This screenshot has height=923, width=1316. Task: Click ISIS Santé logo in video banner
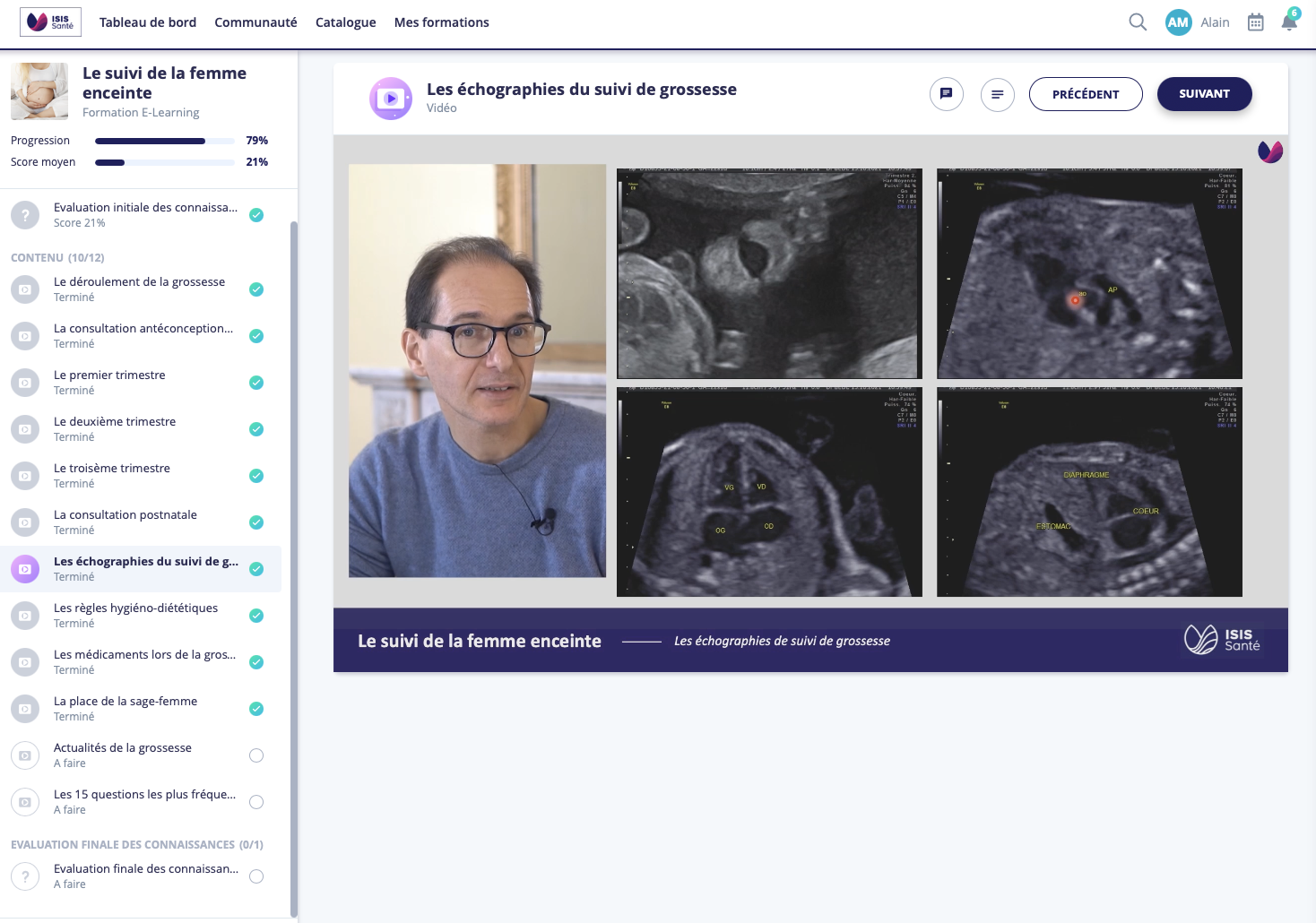[x=1222, y=640]
